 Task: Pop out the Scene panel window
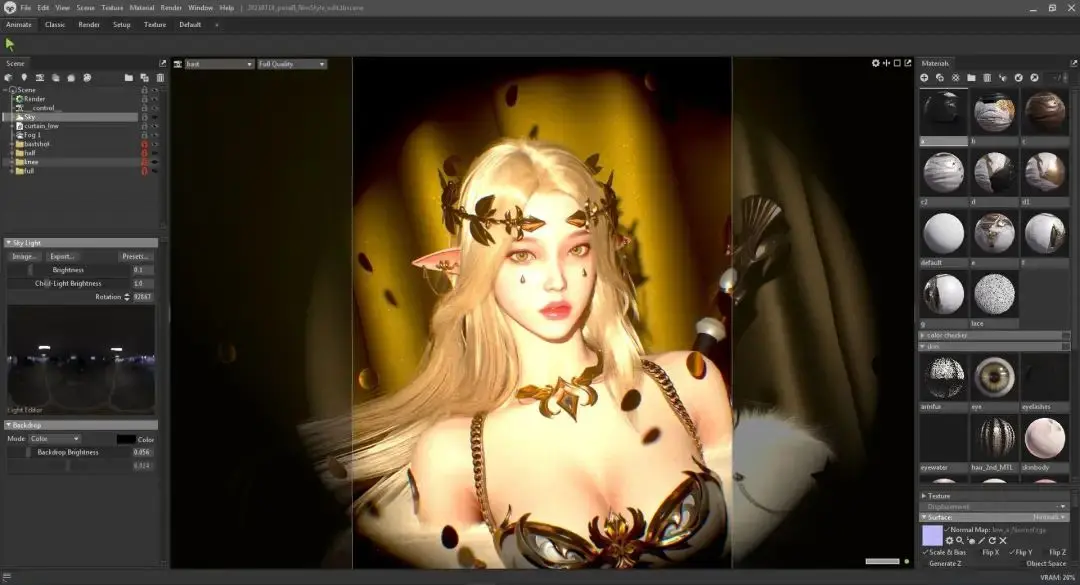click(163, 63)
